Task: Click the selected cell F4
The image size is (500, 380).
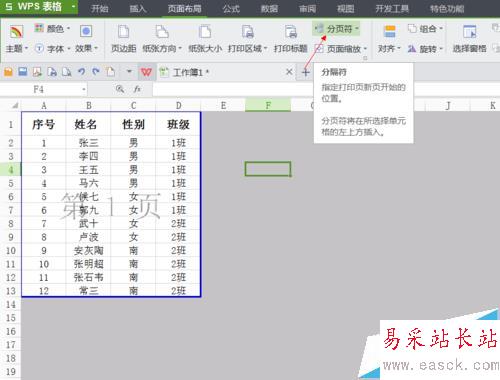Action: click(x=268, y=169)
